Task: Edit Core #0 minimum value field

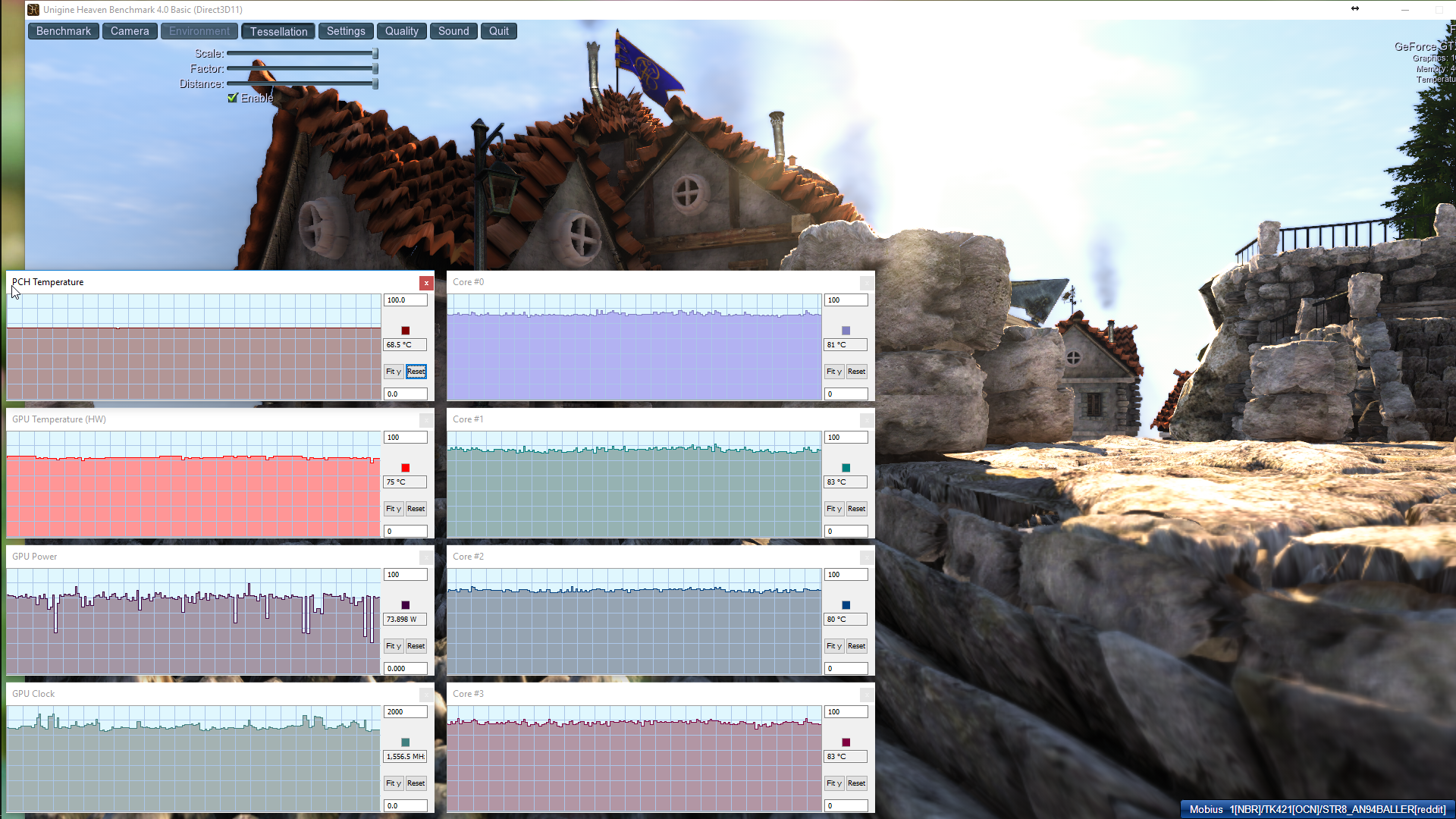Action: click(x=846, y=394)
